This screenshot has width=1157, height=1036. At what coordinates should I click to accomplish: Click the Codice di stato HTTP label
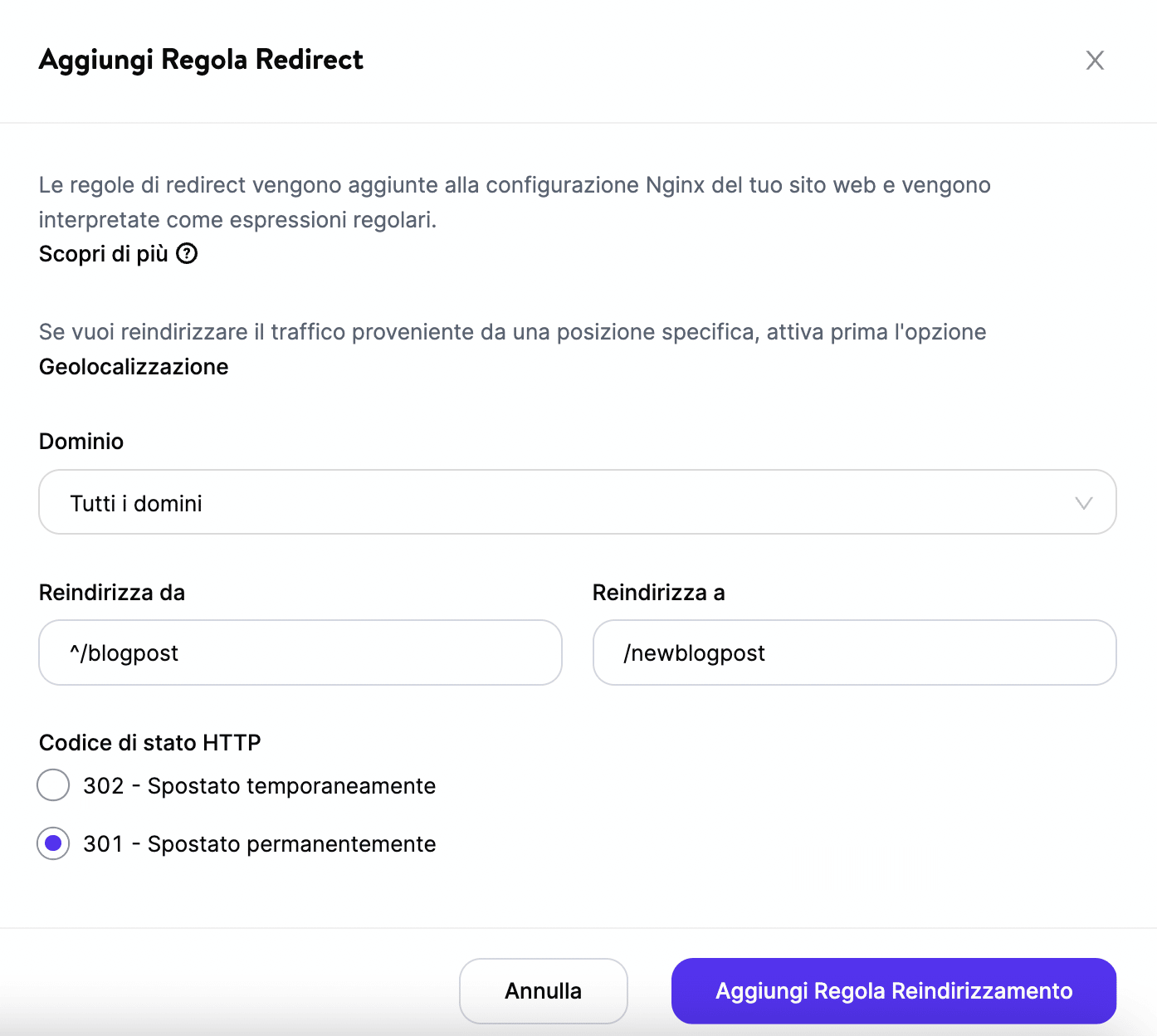tap(149, 742)
